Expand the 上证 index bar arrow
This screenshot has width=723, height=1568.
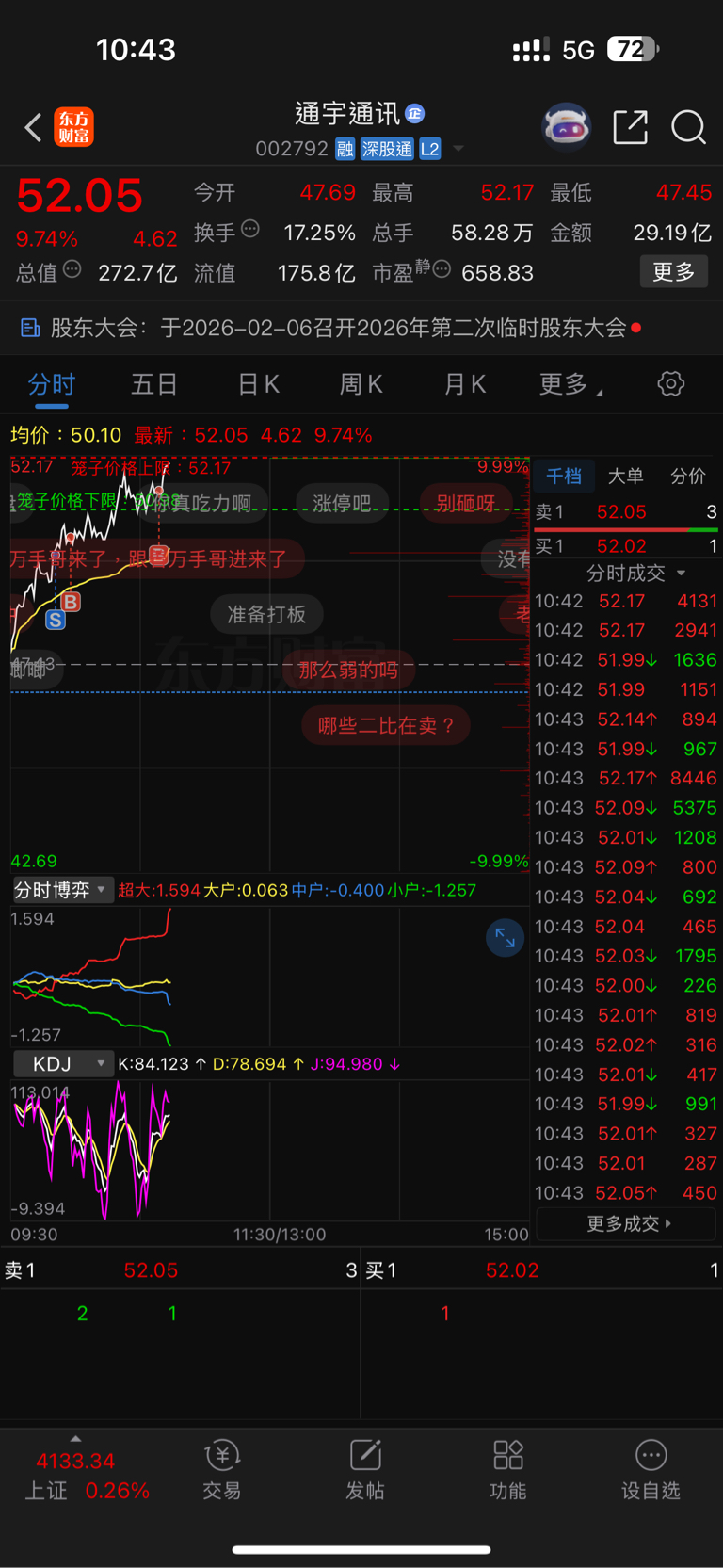(75, 1439)
